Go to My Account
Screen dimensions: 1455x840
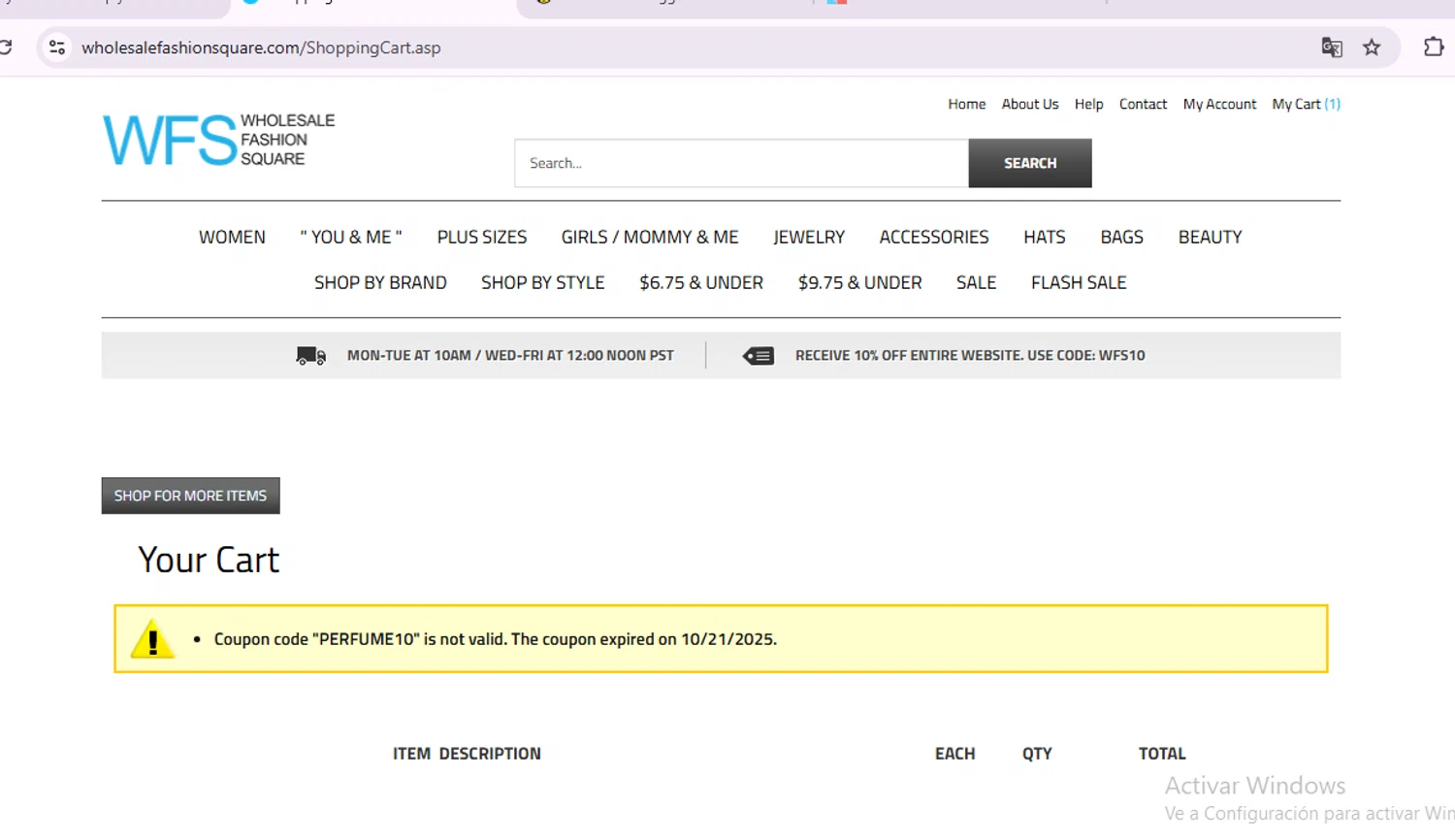coord(1219,104)
